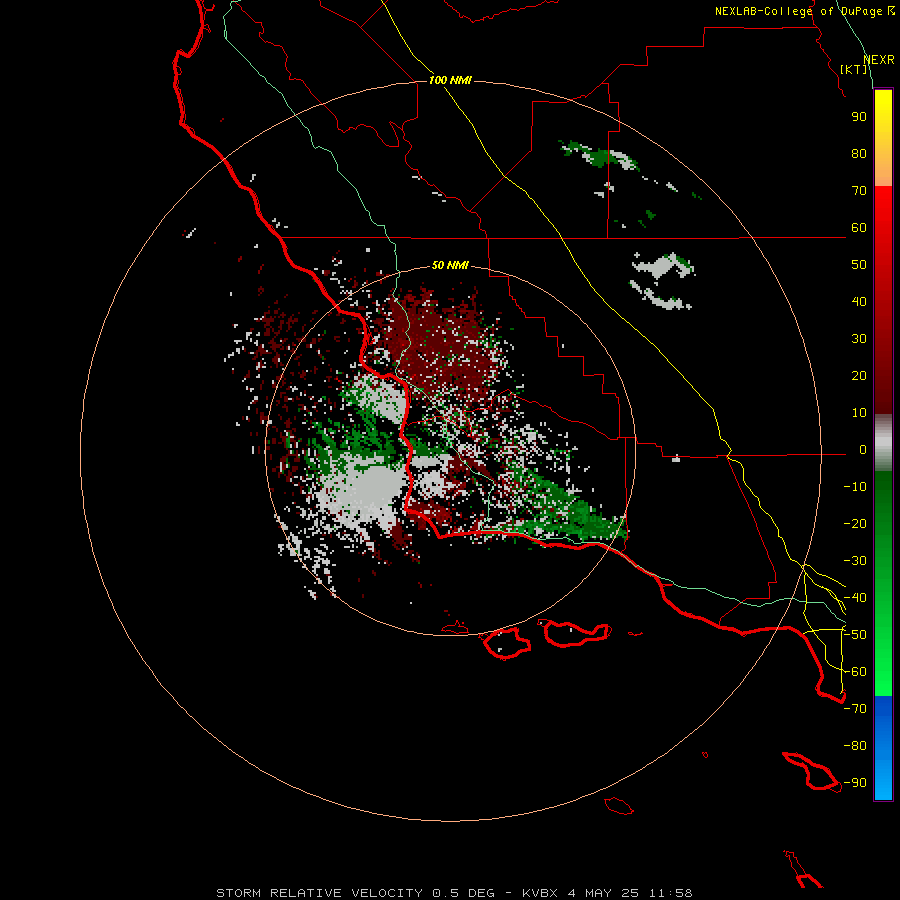The width and height of the screenshot is (900, 900).
Task: Select the positive 90 value on velocity scale
Action: [x=859, y=117]
